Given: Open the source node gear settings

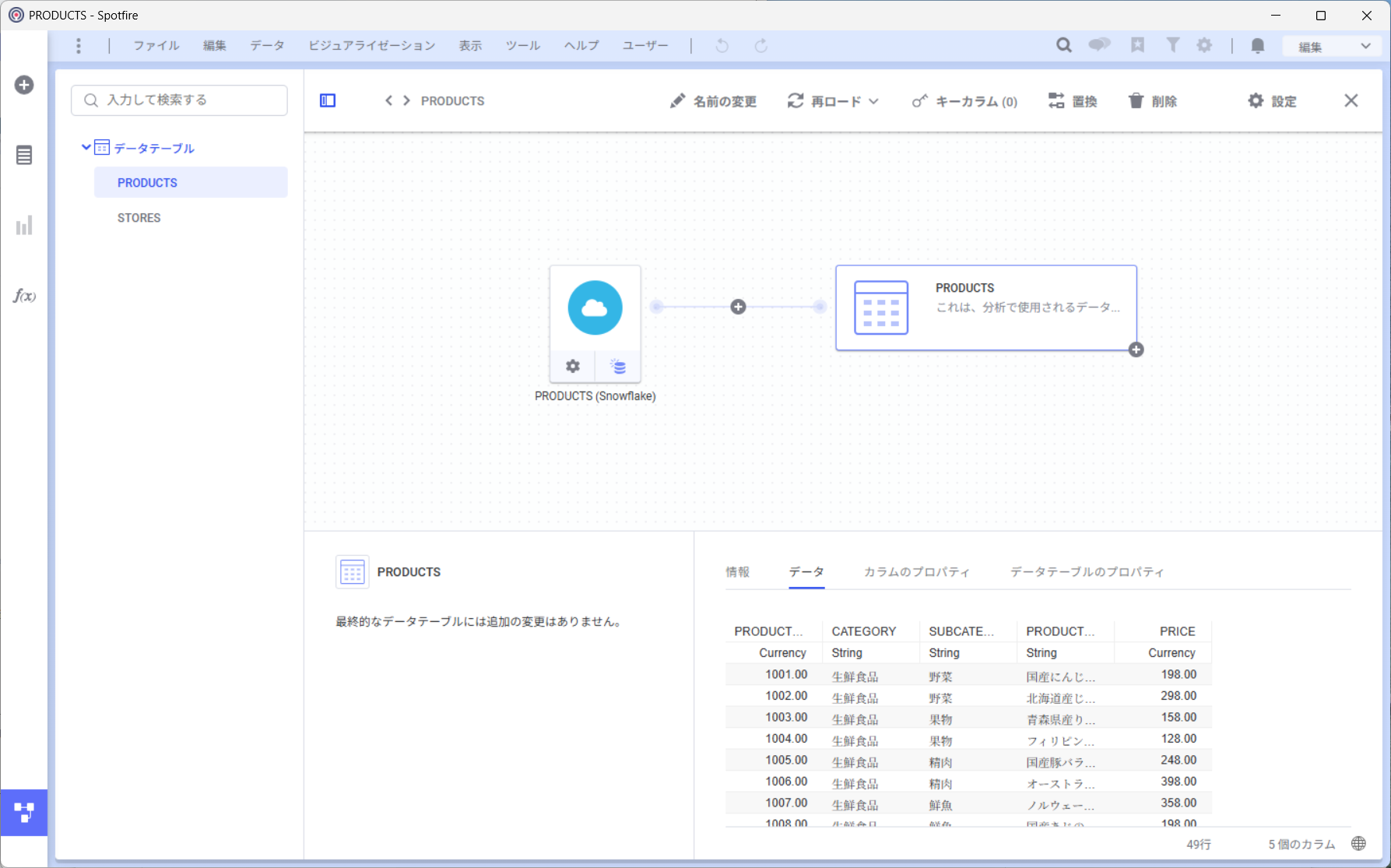Looking at the screenshot, I should pyautogui.click(x=573, y=366).
